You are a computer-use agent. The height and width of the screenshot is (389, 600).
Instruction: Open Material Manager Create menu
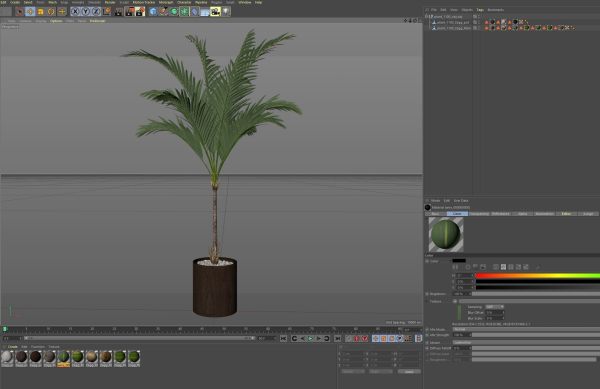click(x=13, y=347)
